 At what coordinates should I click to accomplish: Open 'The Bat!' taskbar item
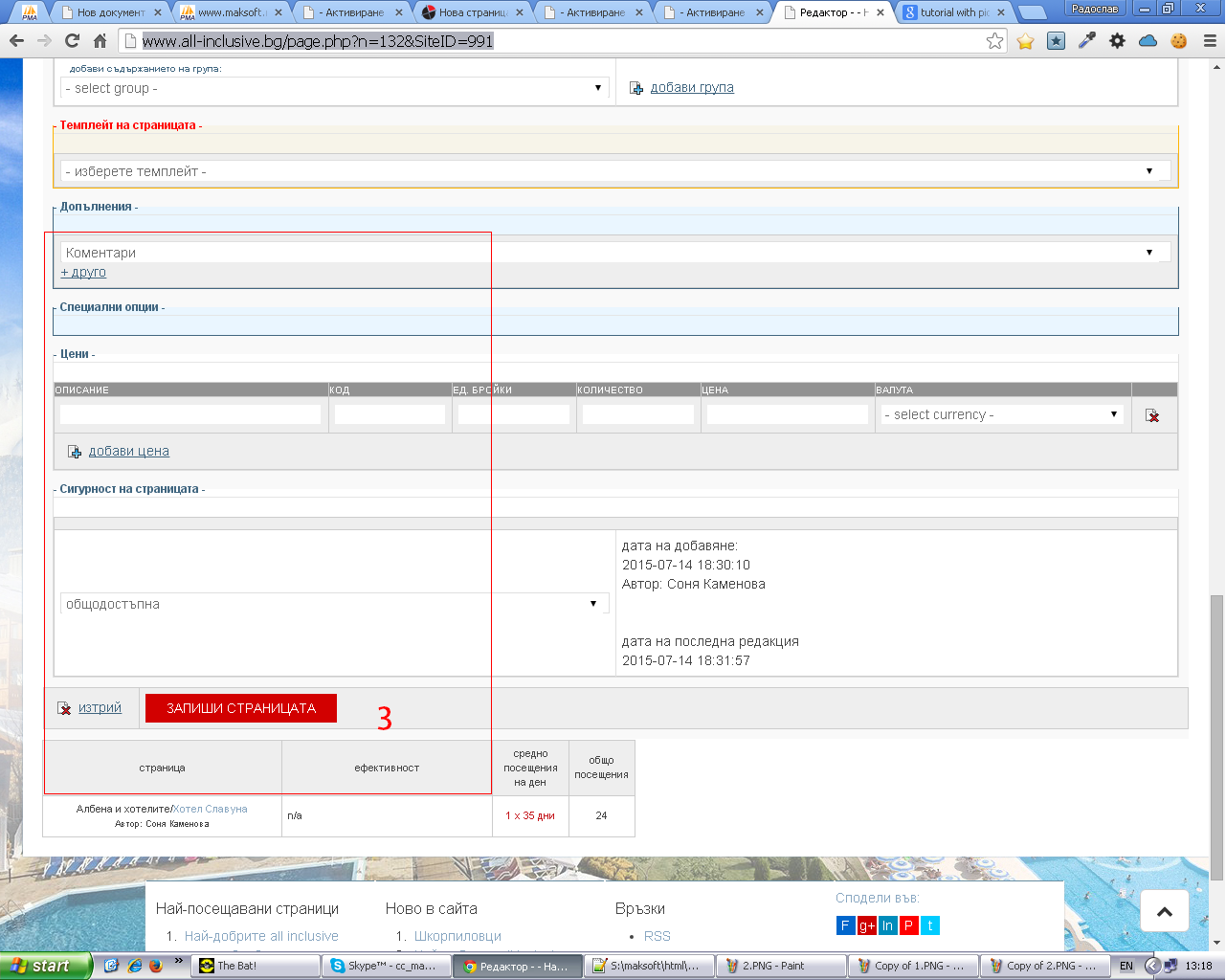(256, 966)
